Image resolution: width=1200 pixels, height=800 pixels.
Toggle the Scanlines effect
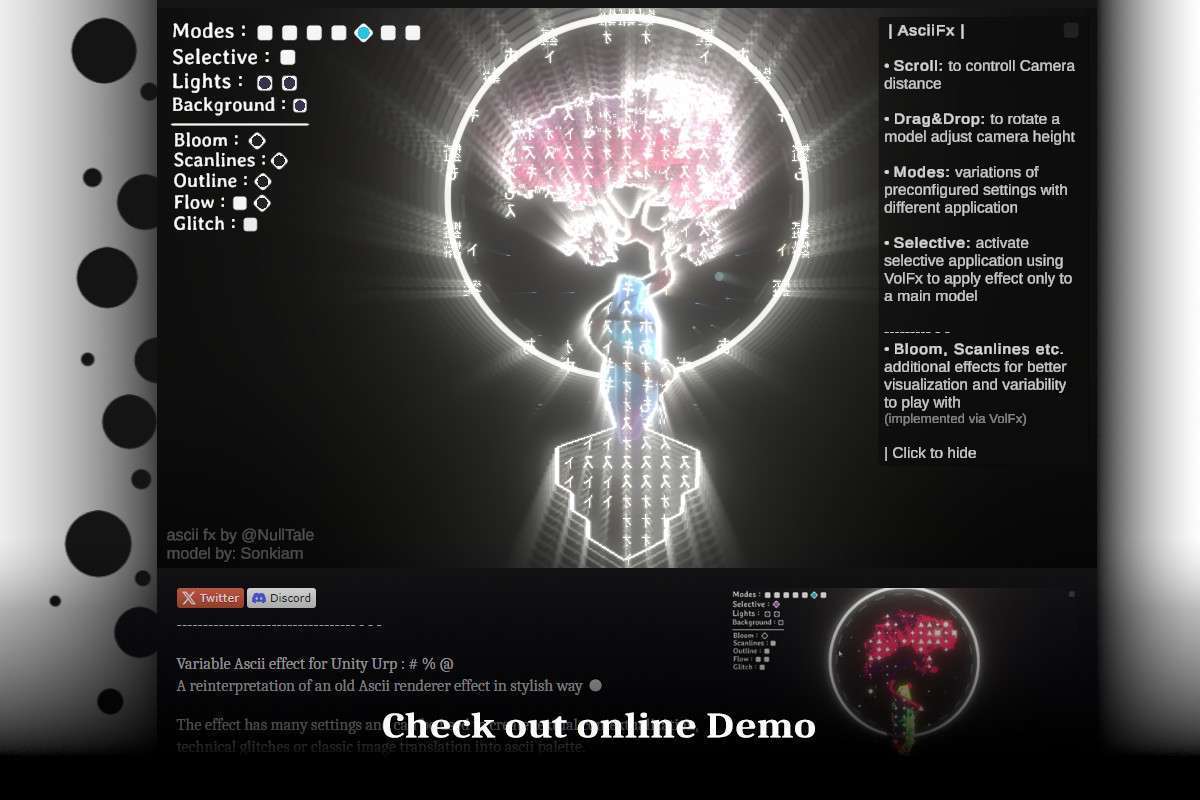[x=280, y=161]
